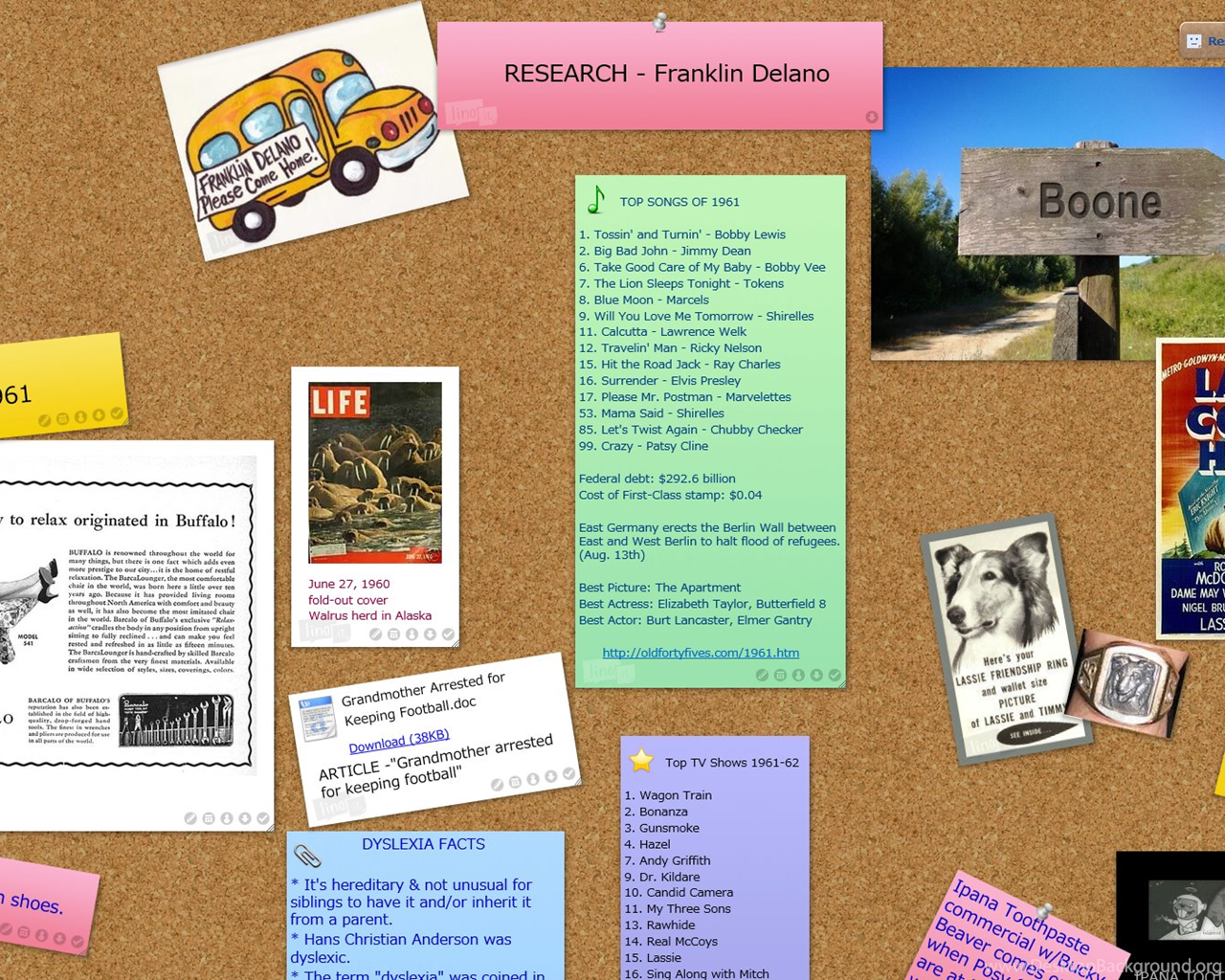The image size is (1225, 980).
Task: Click 'Cost of First-Class stamp: $0.04' text
Action: tap(670, 495)
